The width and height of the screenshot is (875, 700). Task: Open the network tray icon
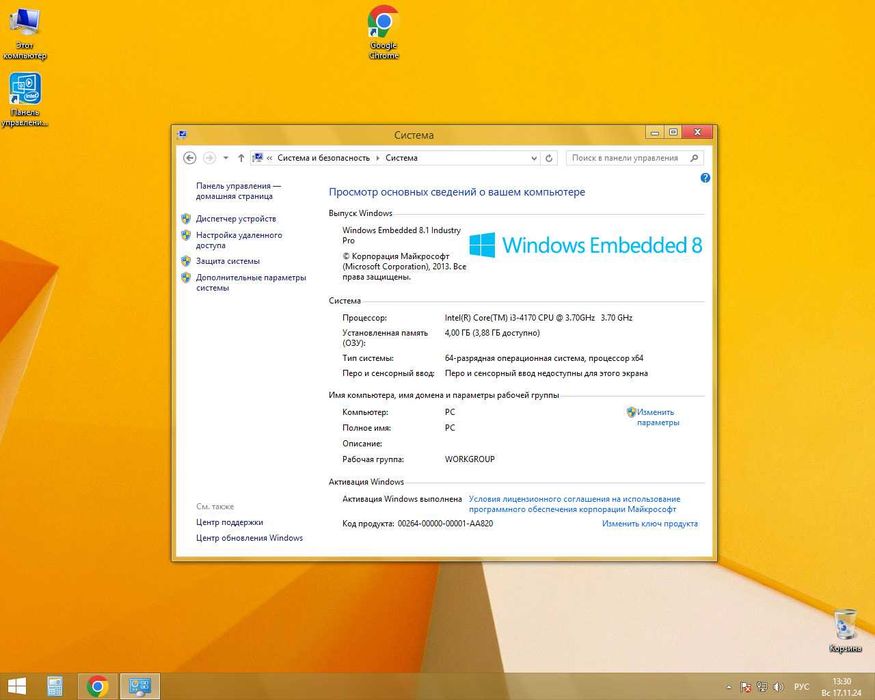pos(761,687)
